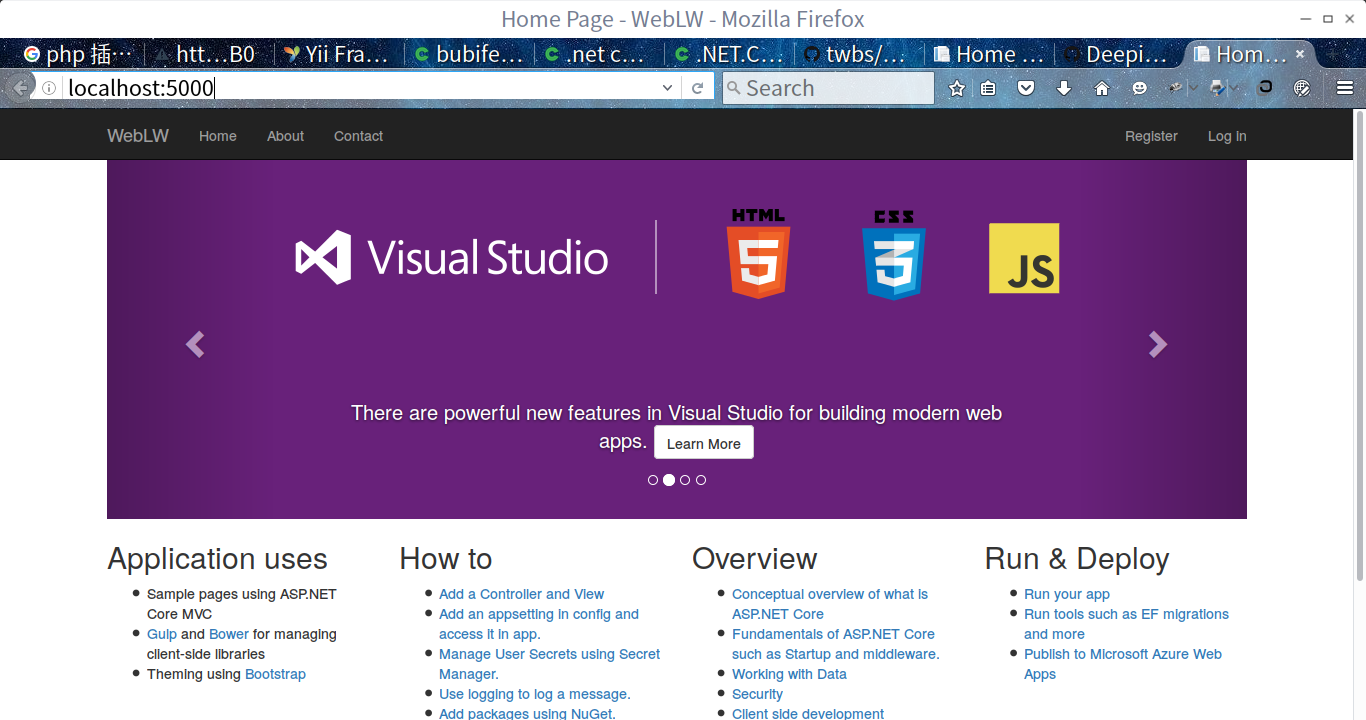
Task: Click the magnifier icon in Search box
Action: click(x=733, y=88)
